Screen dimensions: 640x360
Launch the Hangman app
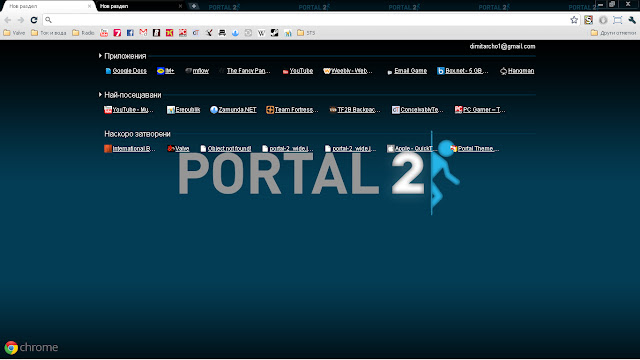(517, 71)
